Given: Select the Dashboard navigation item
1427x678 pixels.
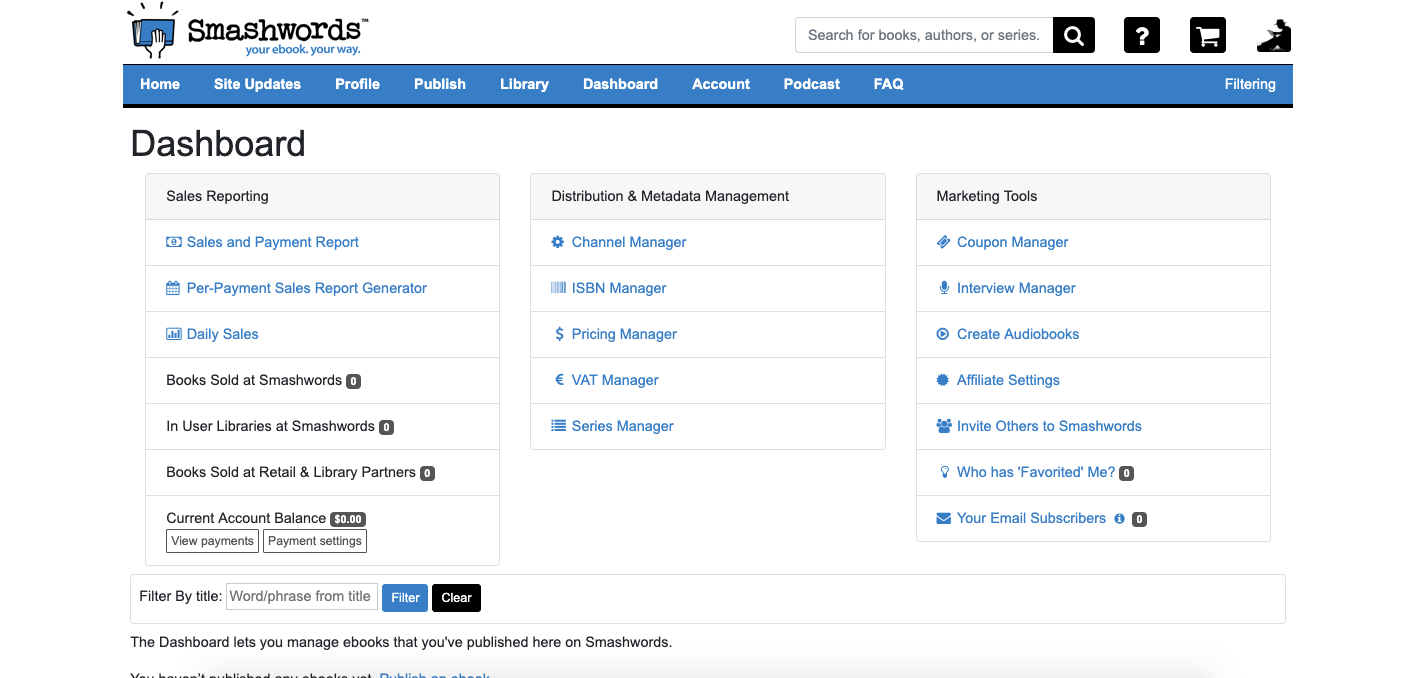Looking at the screenshot, I should coord(620,84).
